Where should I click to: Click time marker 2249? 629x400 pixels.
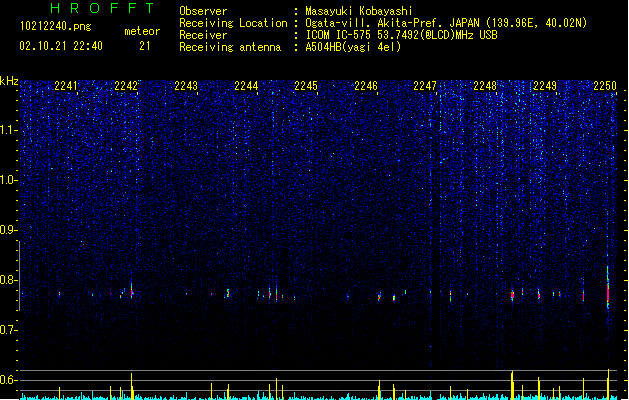tap(545, 86)
